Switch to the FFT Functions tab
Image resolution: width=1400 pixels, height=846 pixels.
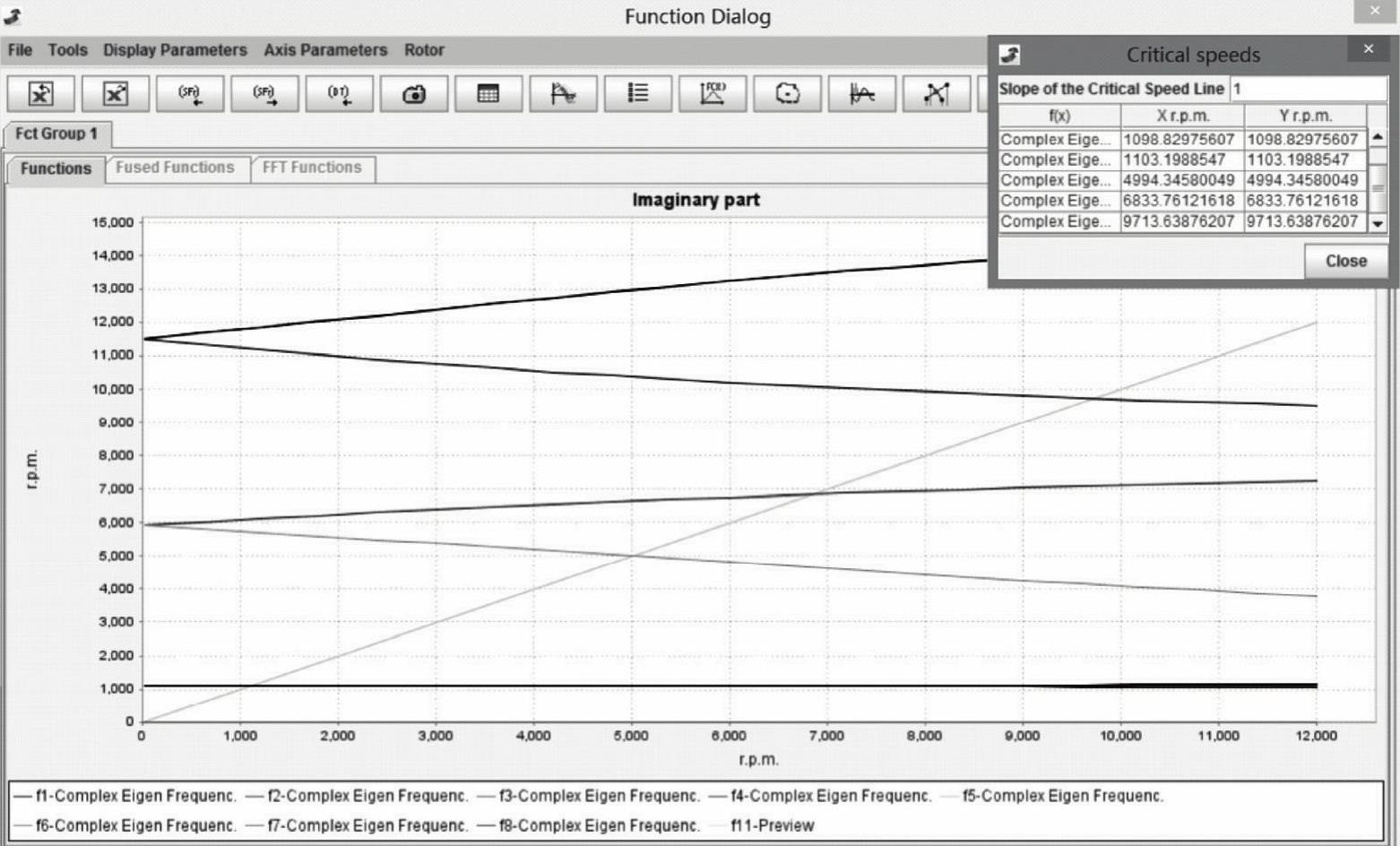[x=312, y=168]
